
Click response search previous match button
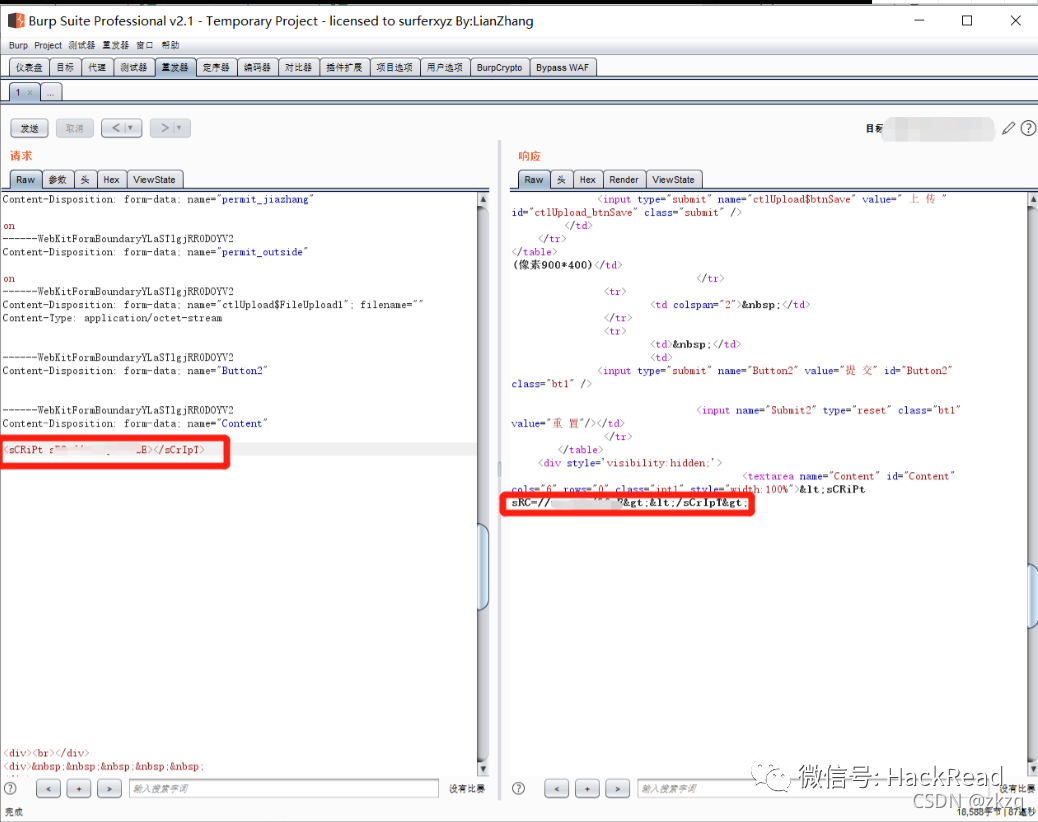pyautogui.click(x=557, y=788)
